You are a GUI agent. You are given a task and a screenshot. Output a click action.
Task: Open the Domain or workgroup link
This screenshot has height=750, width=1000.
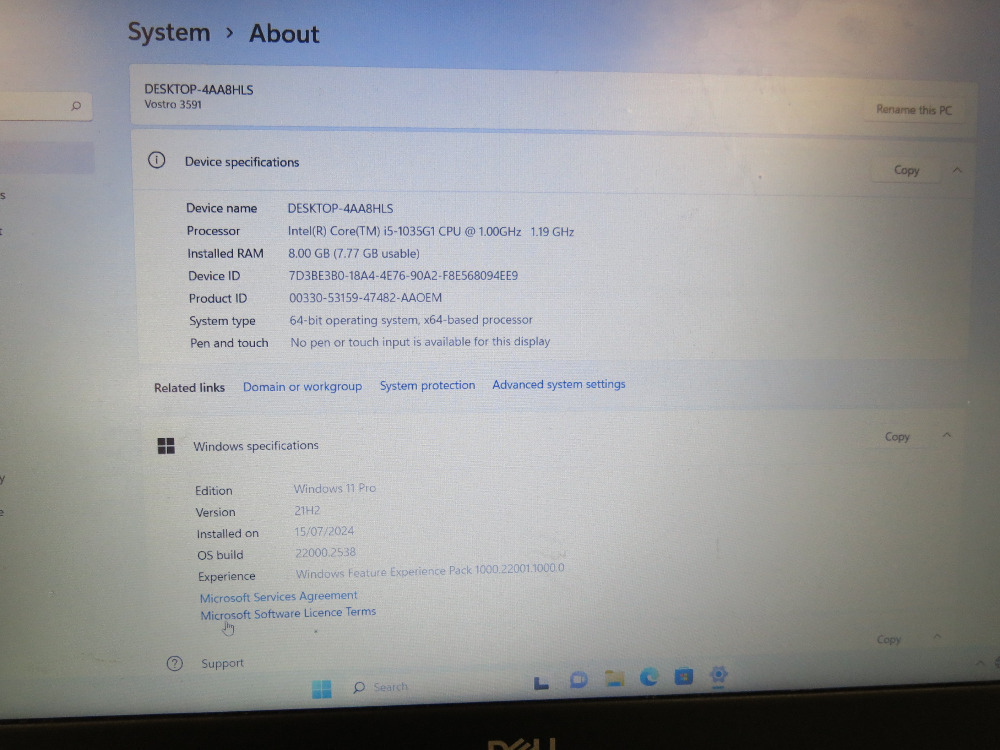click(302, 386)
